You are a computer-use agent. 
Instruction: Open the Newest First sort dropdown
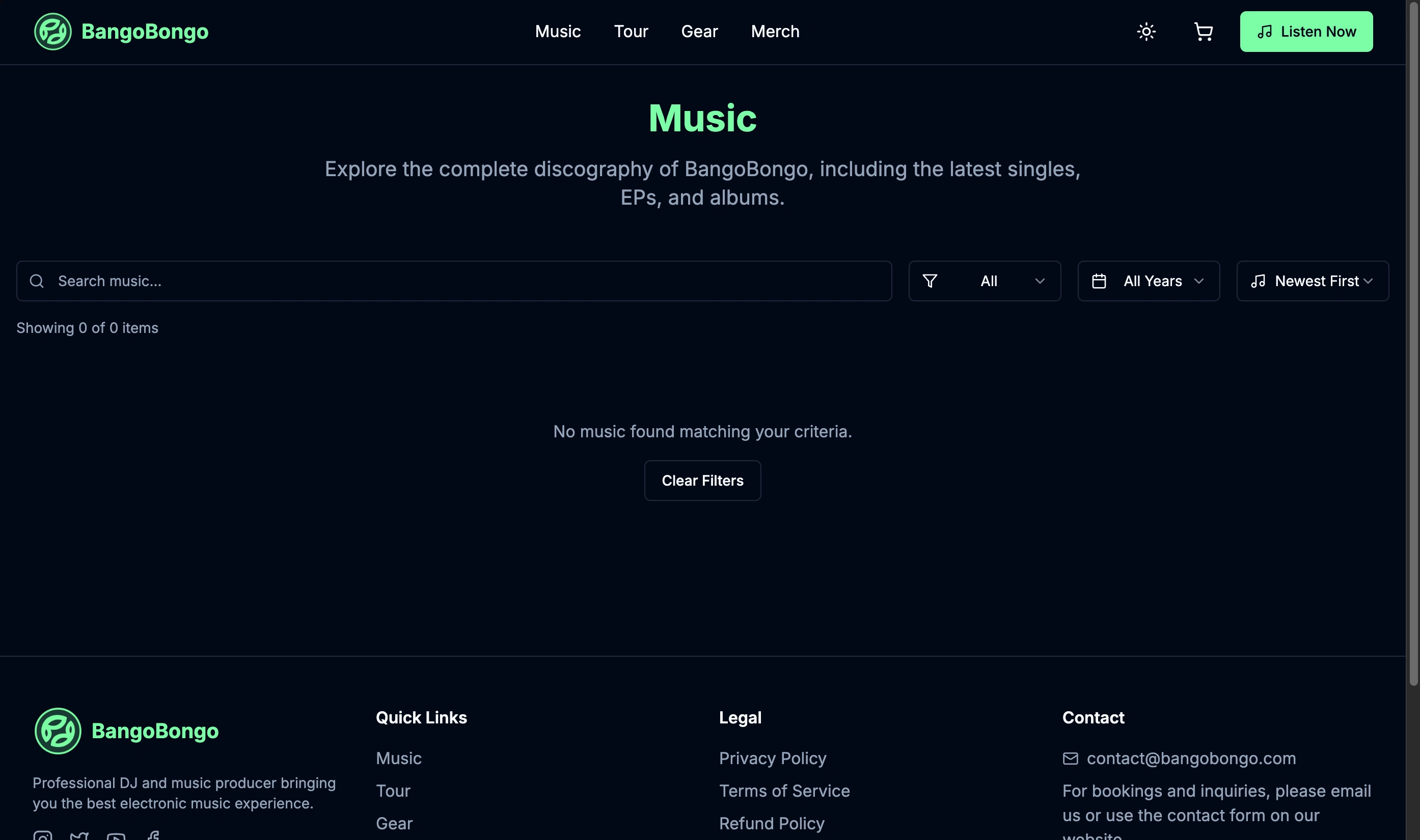pos(1312,282)
